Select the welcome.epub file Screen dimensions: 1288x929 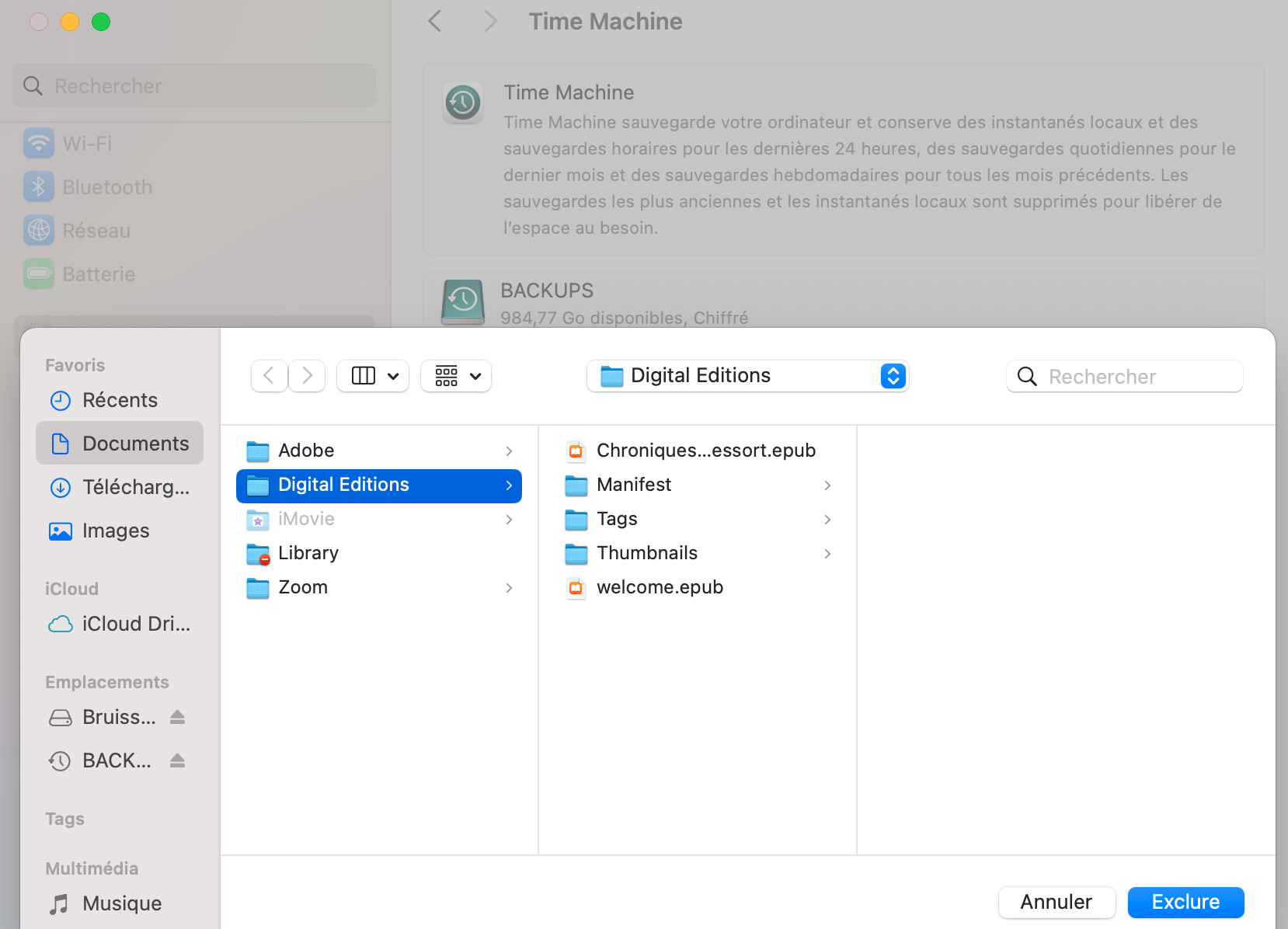pyautogui.click(x=698, y=588)
